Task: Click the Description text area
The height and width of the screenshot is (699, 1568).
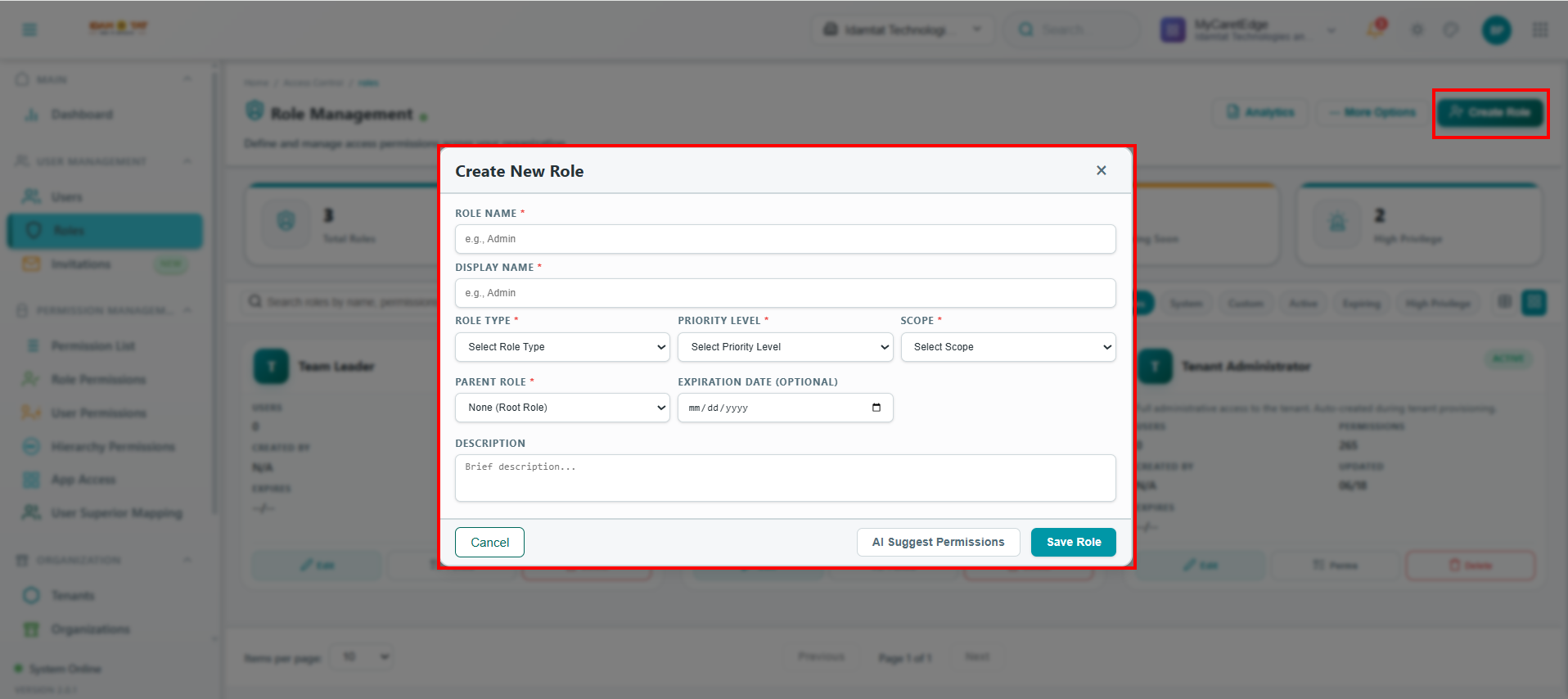Action: 785,478
